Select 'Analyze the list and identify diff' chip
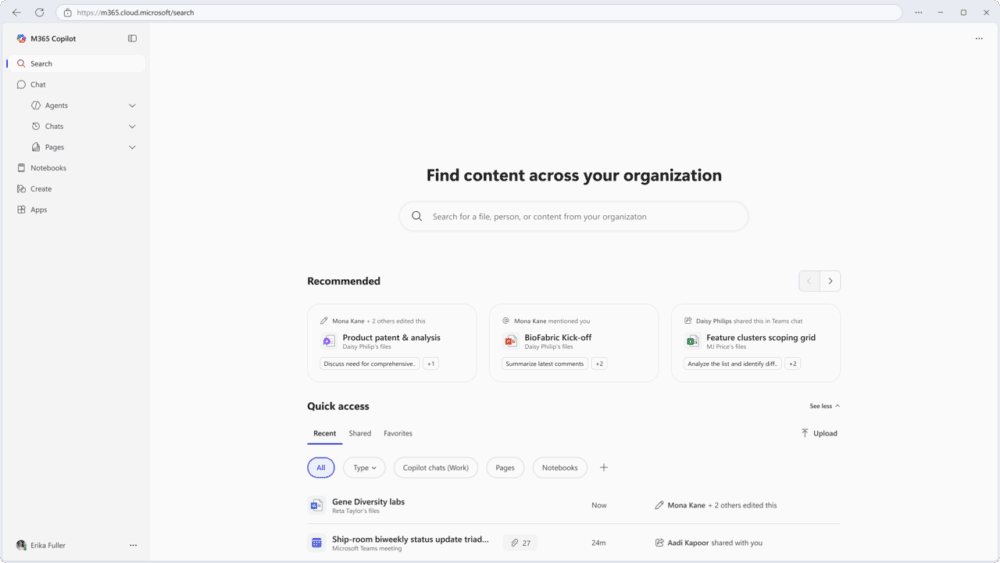The width and height of the screenshot is (1000, 563). pos(732,363)
